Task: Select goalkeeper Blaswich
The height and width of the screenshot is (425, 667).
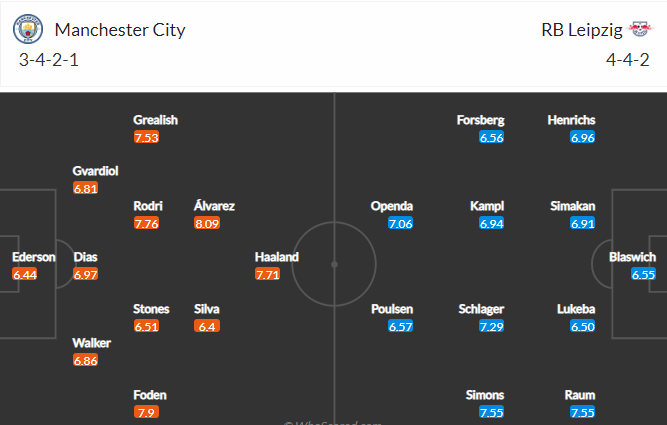Action: tap(632, 257)
